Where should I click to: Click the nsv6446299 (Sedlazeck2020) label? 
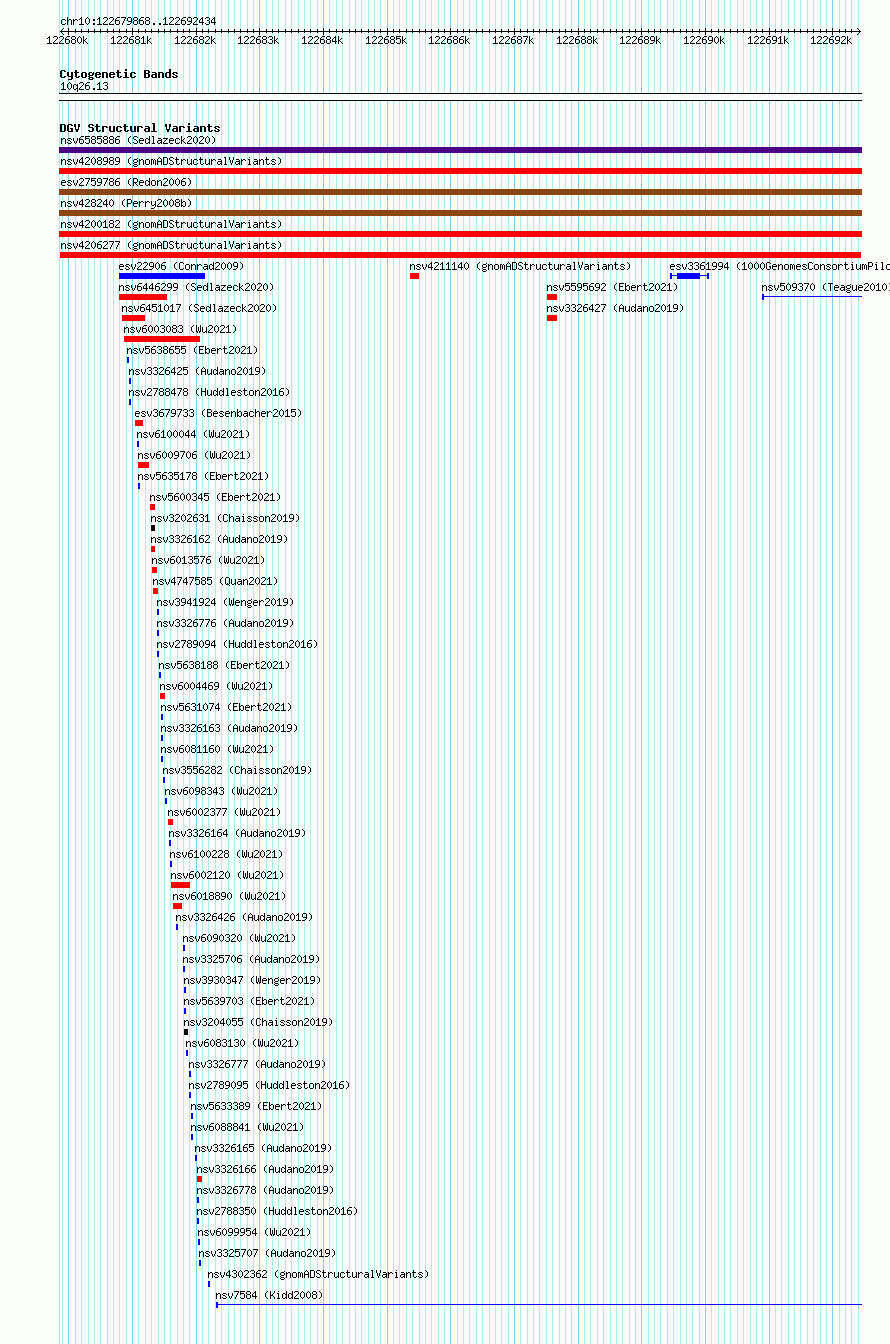[196, 287]
